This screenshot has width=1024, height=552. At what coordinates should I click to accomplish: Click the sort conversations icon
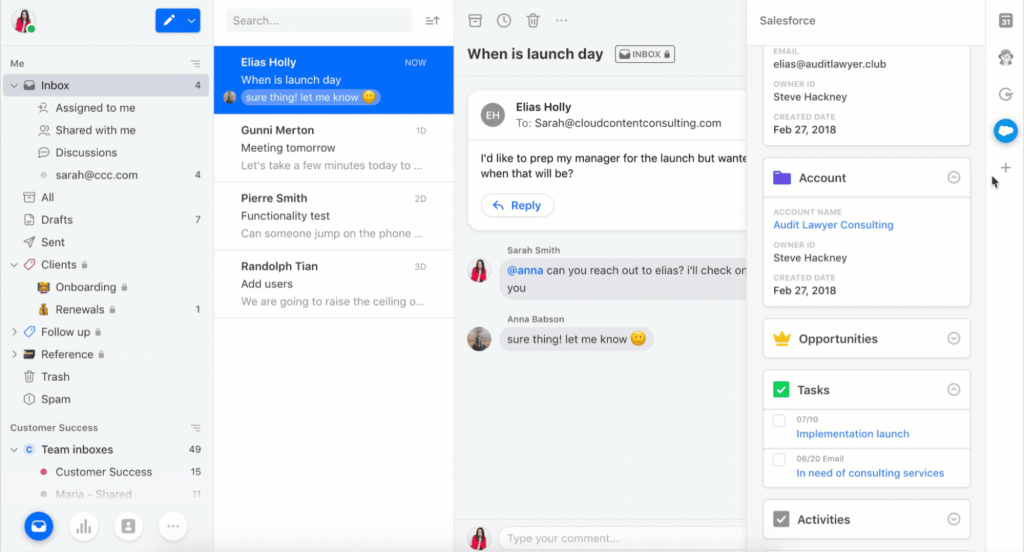[x=432, y=21]
